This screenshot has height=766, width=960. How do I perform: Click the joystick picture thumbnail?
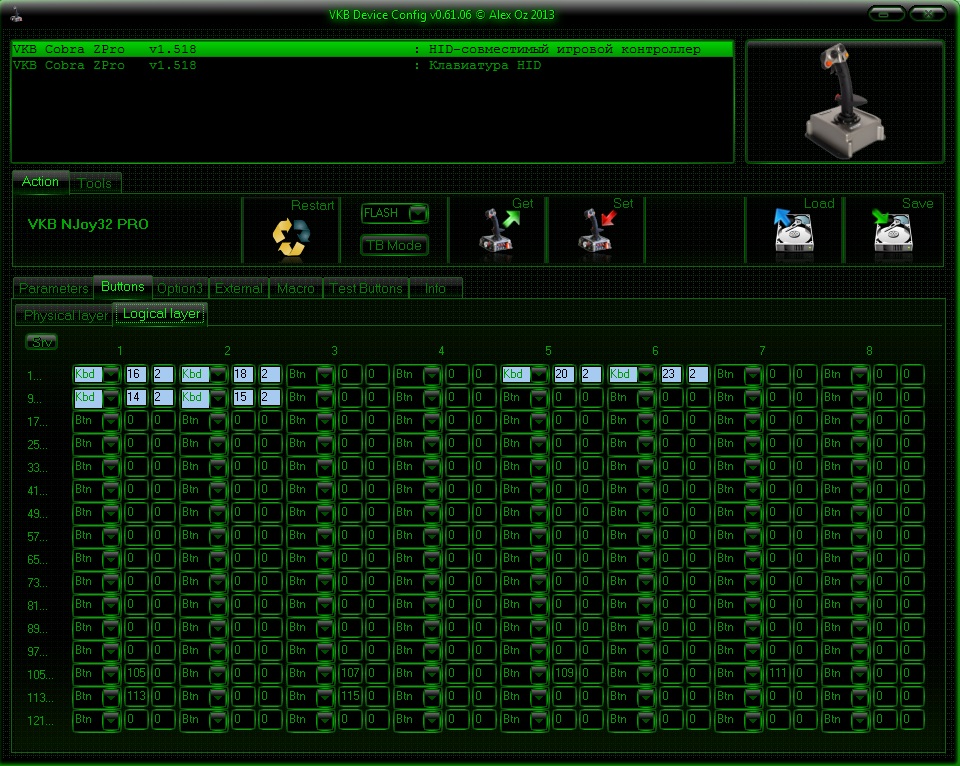[x=845, y=102]
